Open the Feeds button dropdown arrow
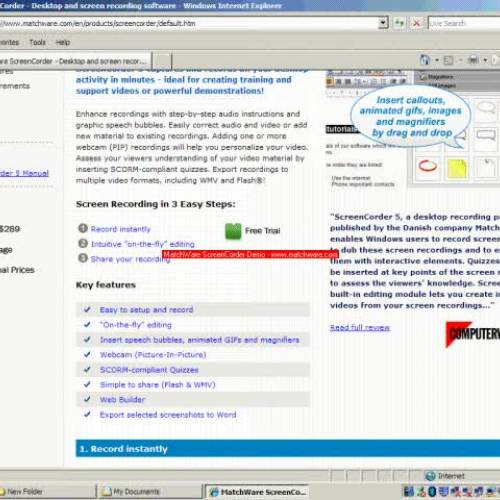This screenshot has height=500, width=500. tap(461, 61)
